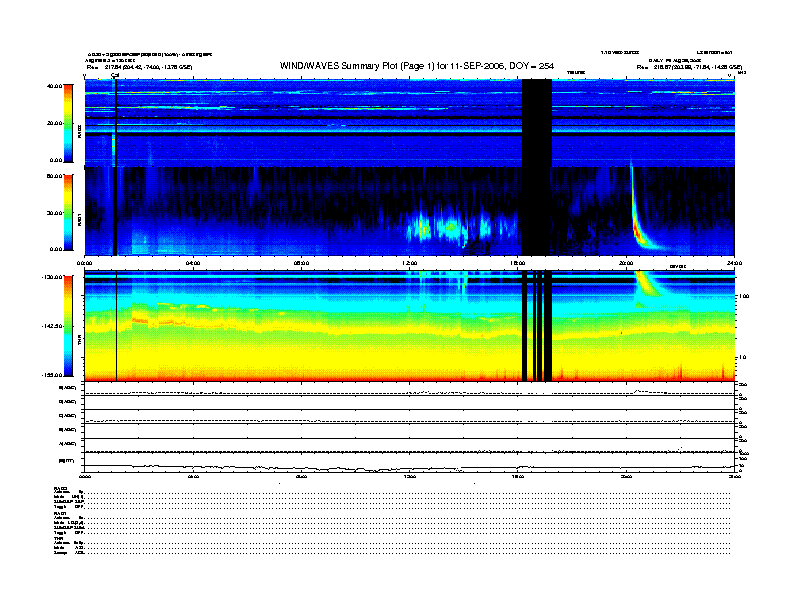792x612 pixels.
Task: Click the -130.00 label on TNR scale
Action: (x=52, y=277)
